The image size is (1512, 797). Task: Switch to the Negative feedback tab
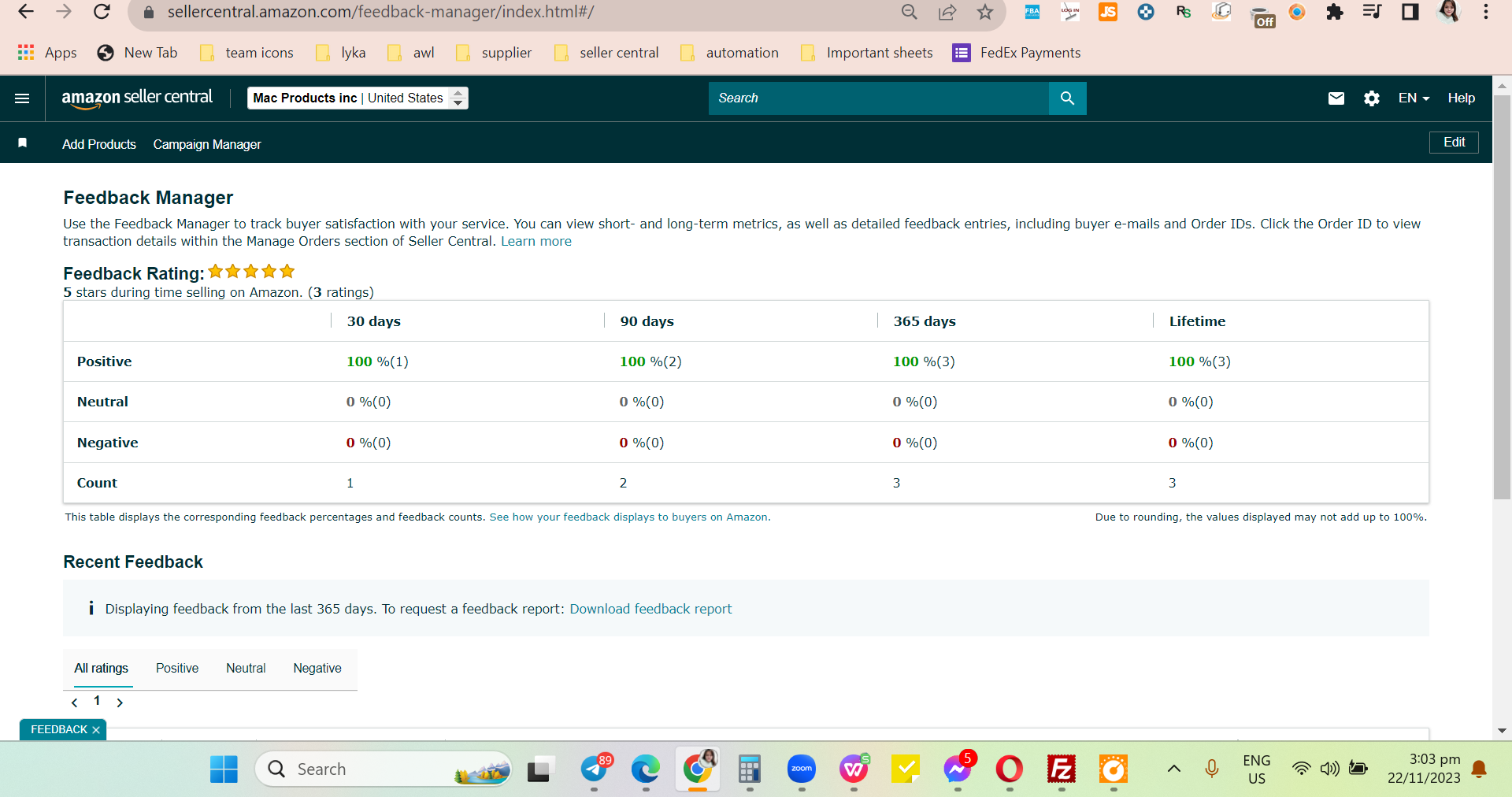317,668
